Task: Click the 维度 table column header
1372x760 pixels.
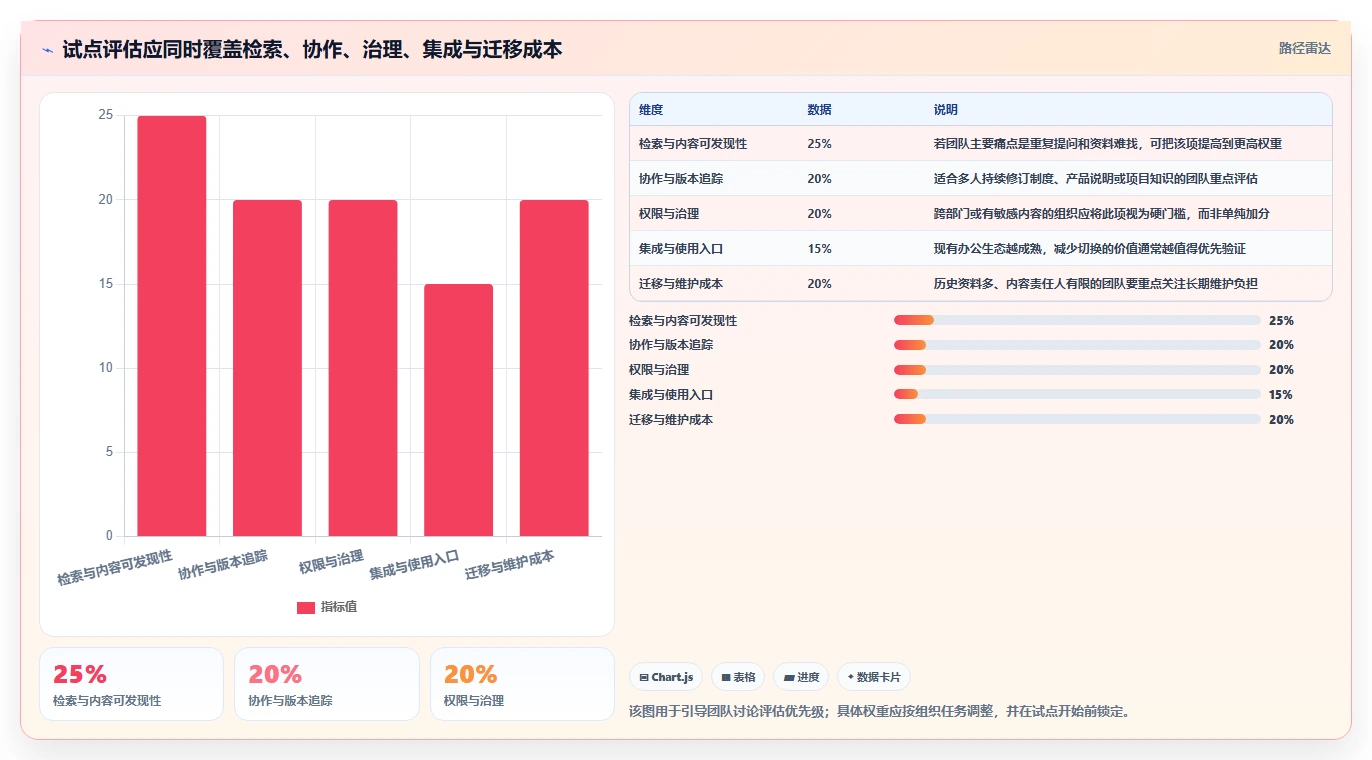Action: (651, 110)
